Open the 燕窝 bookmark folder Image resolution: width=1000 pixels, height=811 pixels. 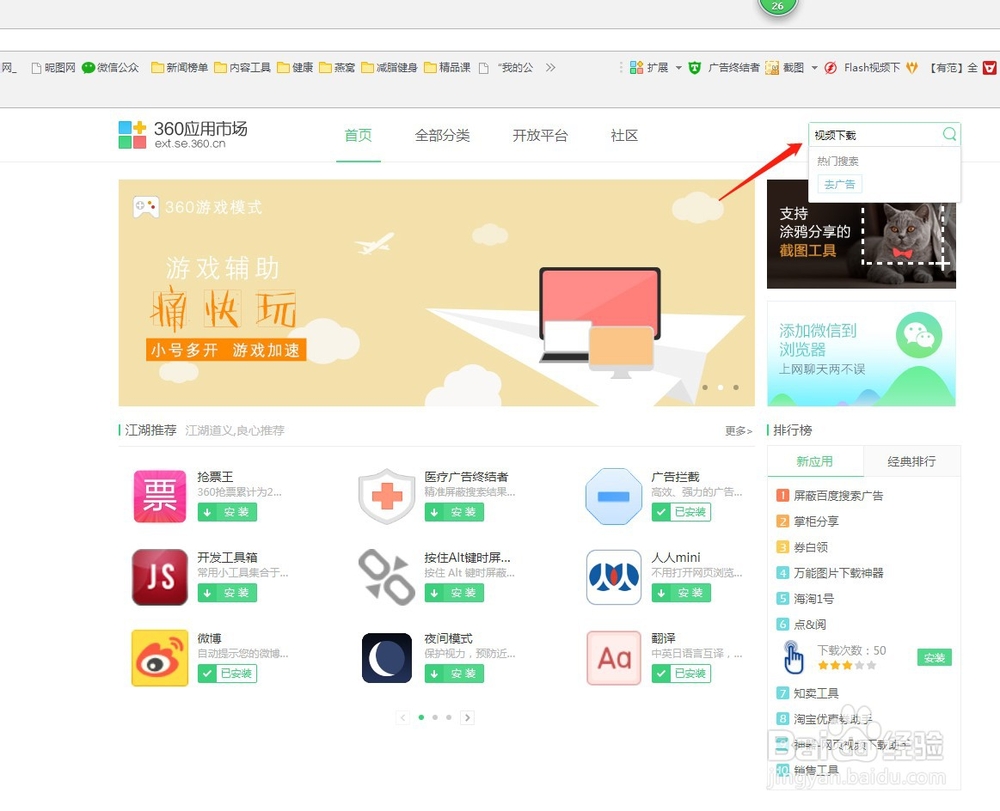337,68
